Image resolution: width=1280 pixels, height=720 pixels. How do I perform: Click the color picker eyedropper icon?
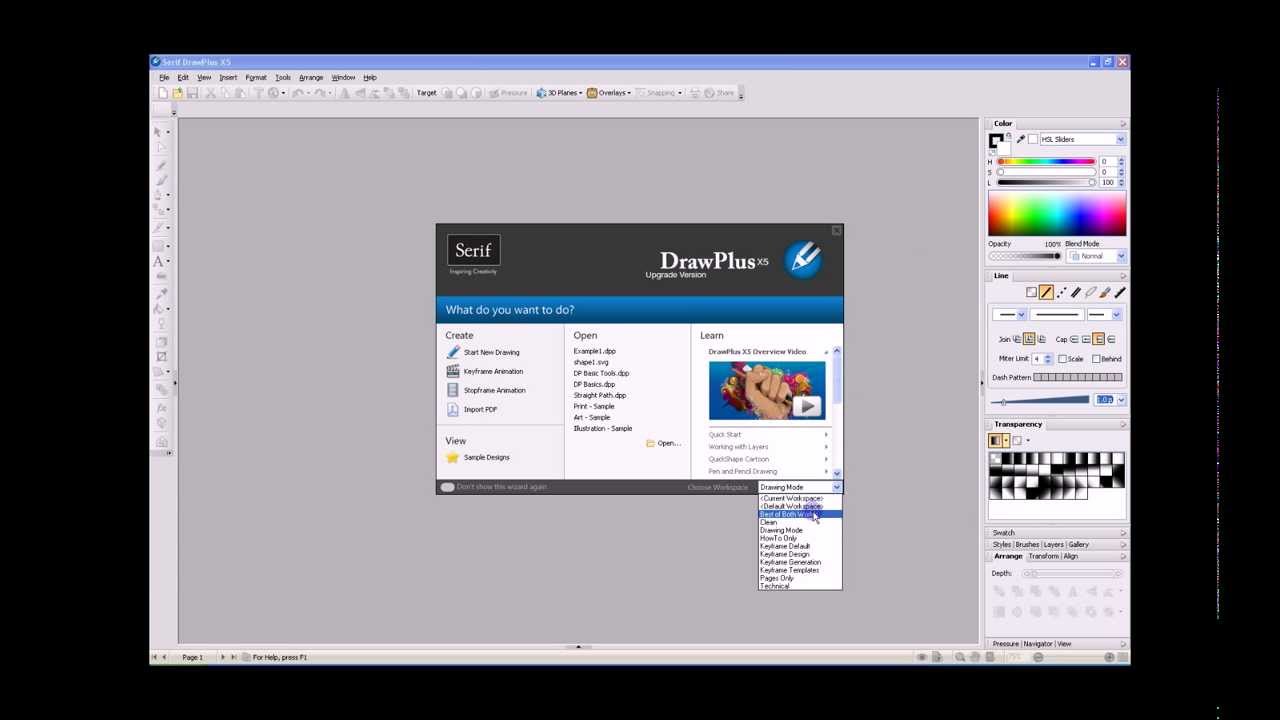click(1020, 139)
